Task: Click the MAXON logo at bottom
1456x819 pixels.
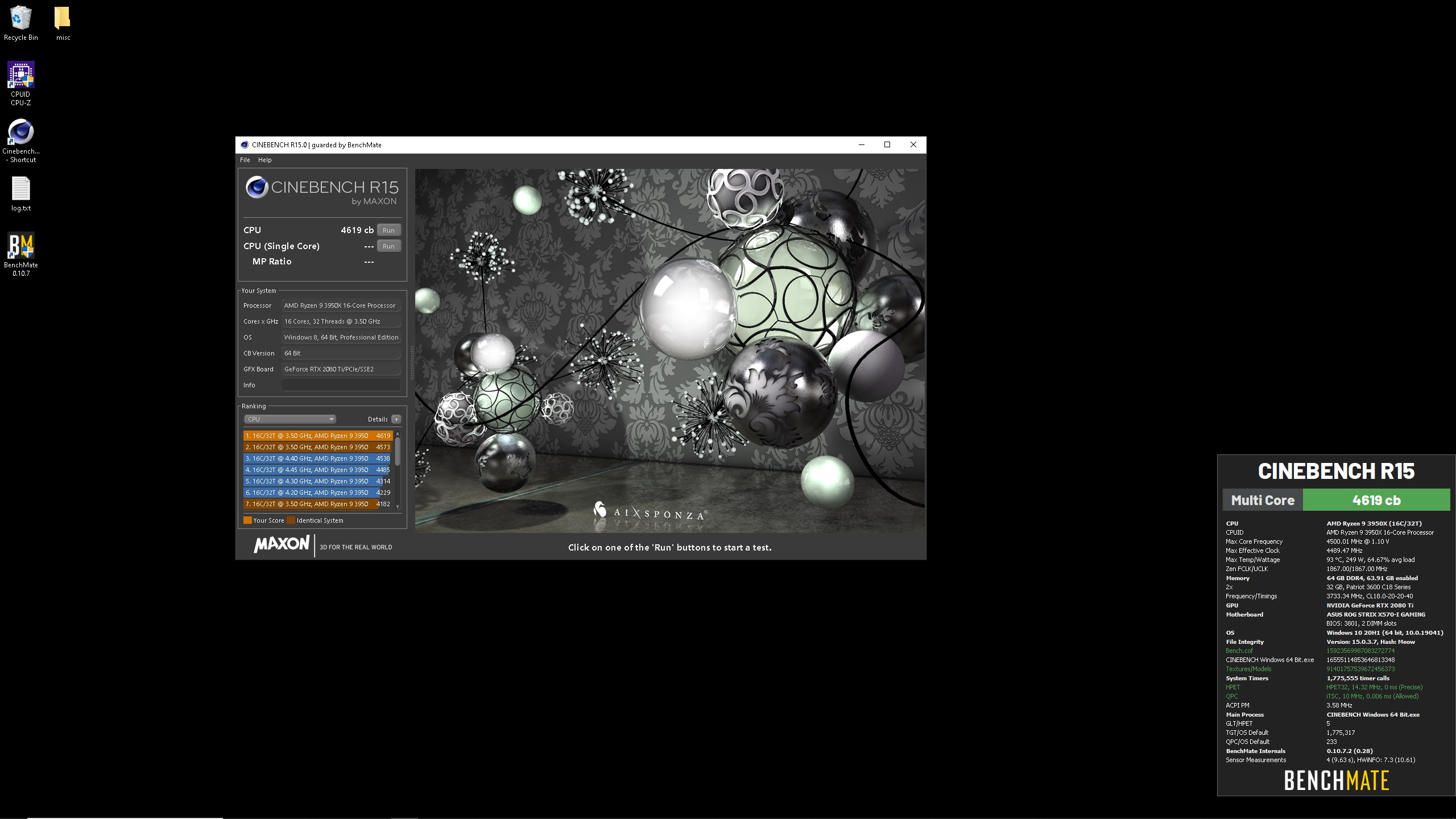Action: (282, 544)
